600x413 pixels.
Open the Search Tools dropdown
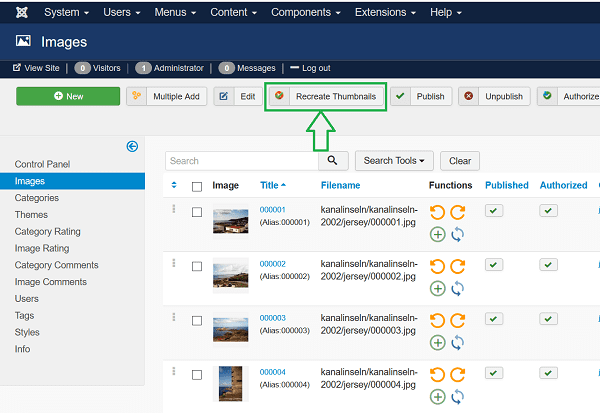pyautogui.click(x=398, y=160)
